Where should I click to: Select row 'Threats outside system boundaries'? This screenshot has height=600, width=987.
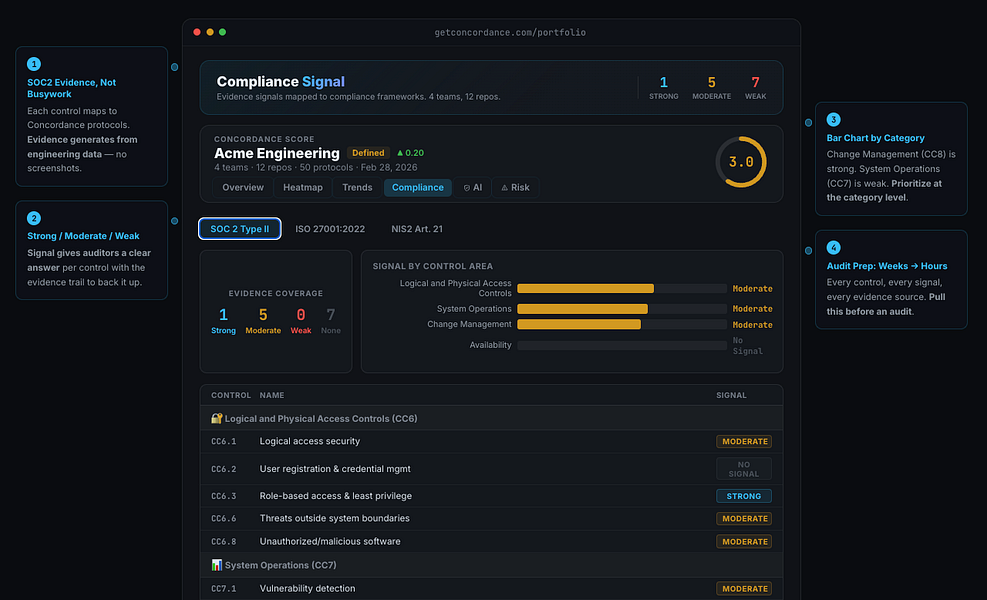point(492,519)
